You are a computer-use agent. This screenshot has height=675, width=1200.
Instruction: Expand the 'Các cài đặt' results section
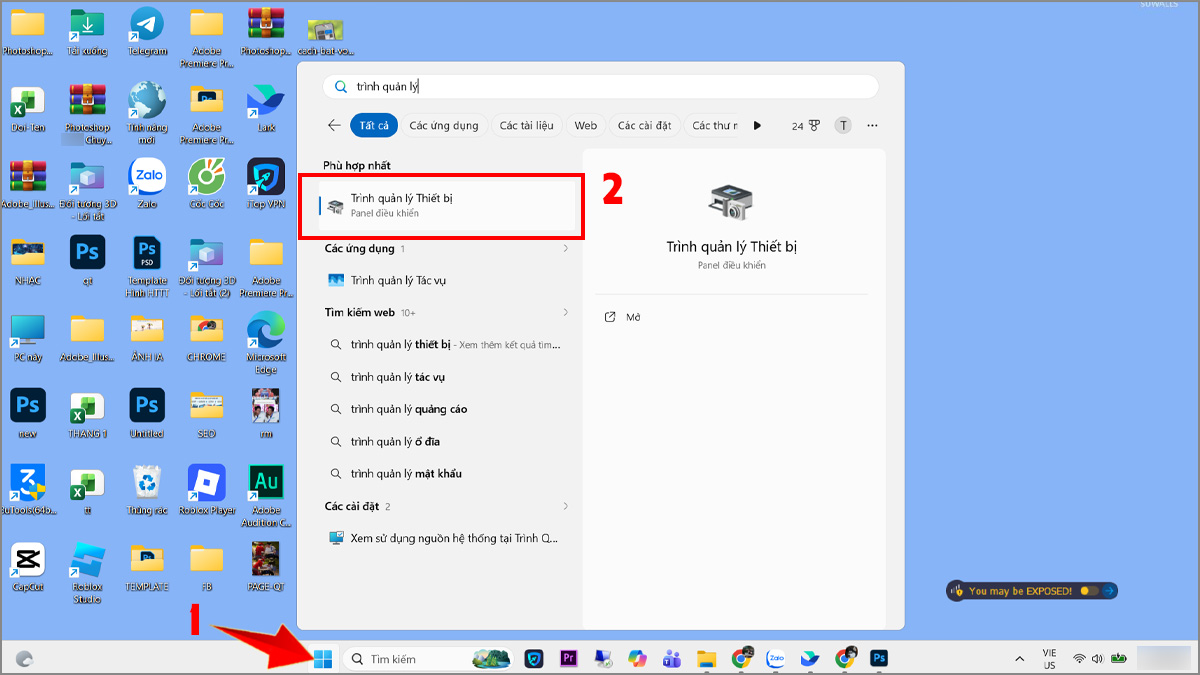(565, 506)
